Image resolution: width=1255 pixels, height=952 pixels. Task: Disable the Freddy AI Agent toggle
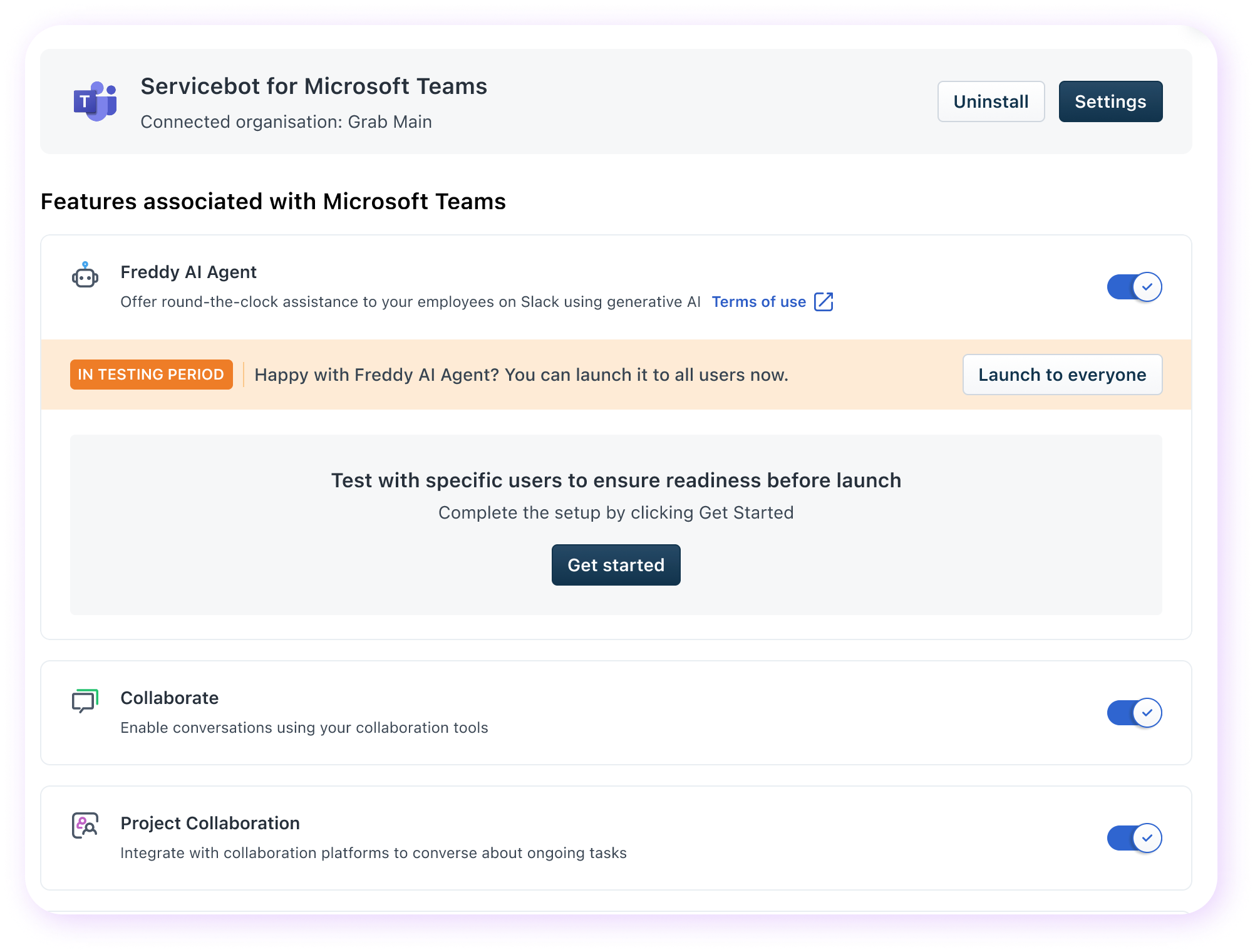[1134, 287]
